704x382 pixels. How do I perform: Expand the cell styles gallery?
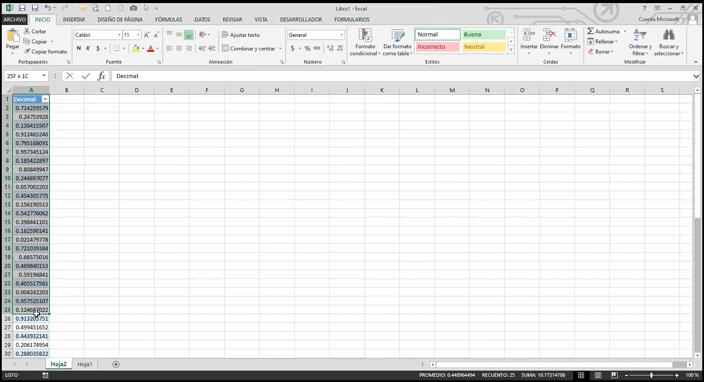pyautogui.click(x=511, y=50)
